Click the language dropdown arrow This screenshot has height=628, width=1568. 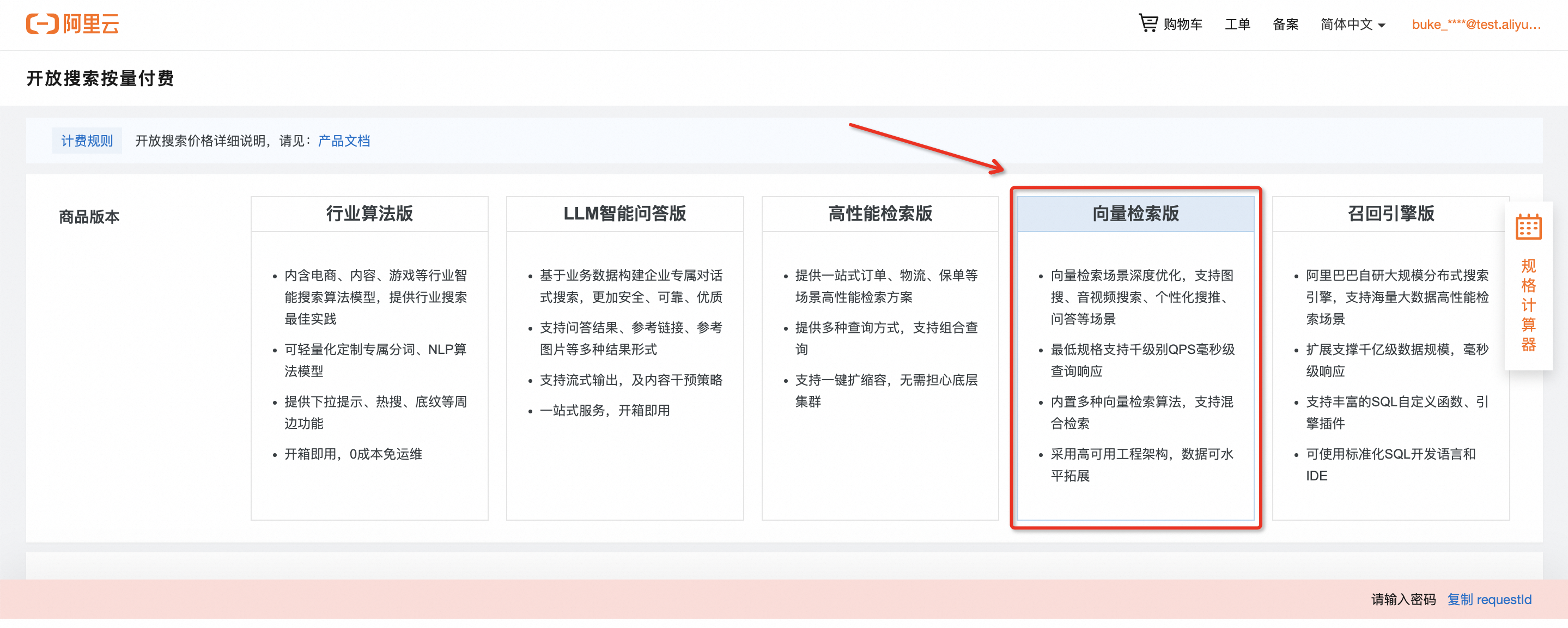(x=1382, y=26)
